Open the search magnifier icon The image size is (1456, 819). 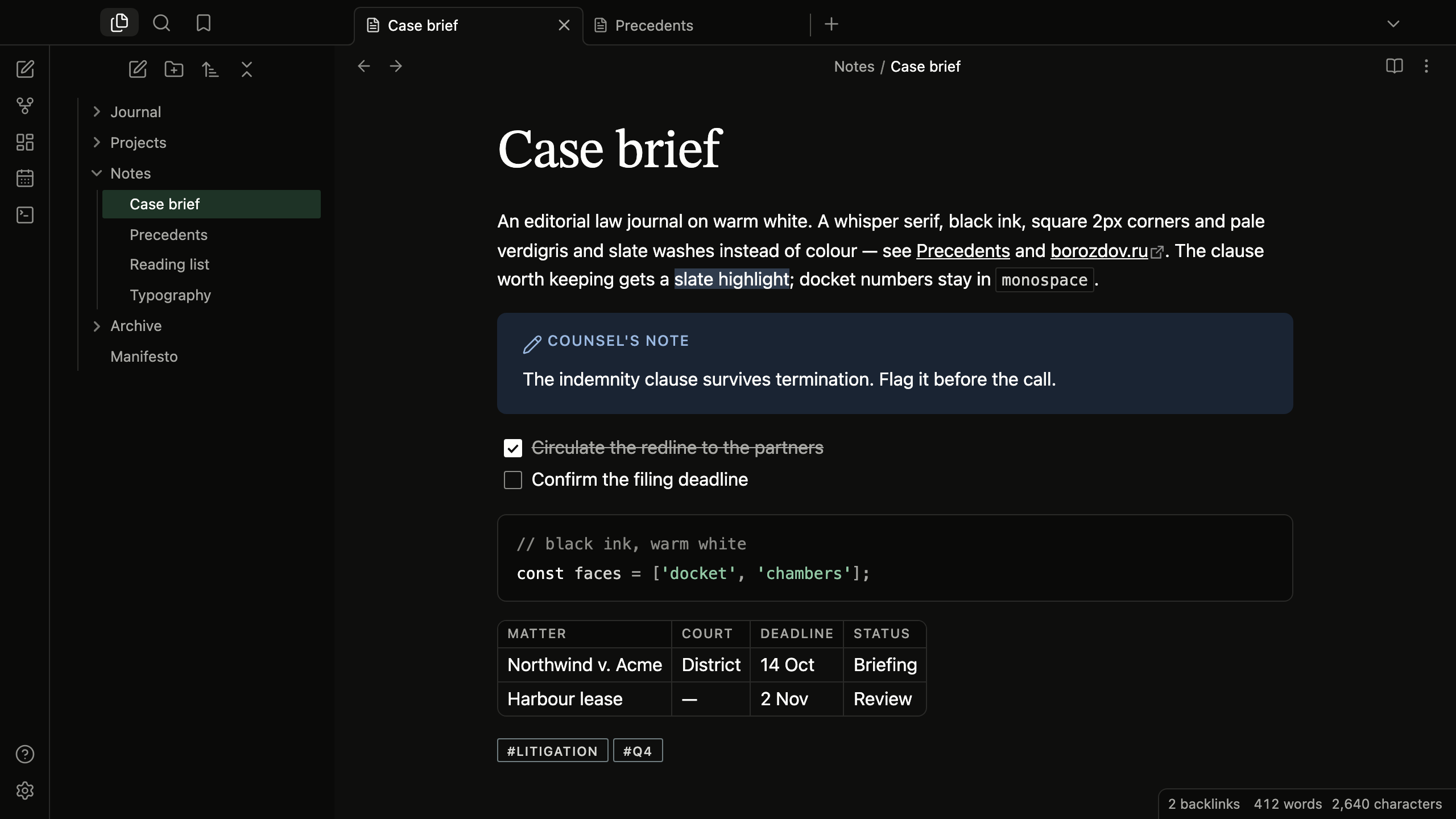tap(162, 23)
